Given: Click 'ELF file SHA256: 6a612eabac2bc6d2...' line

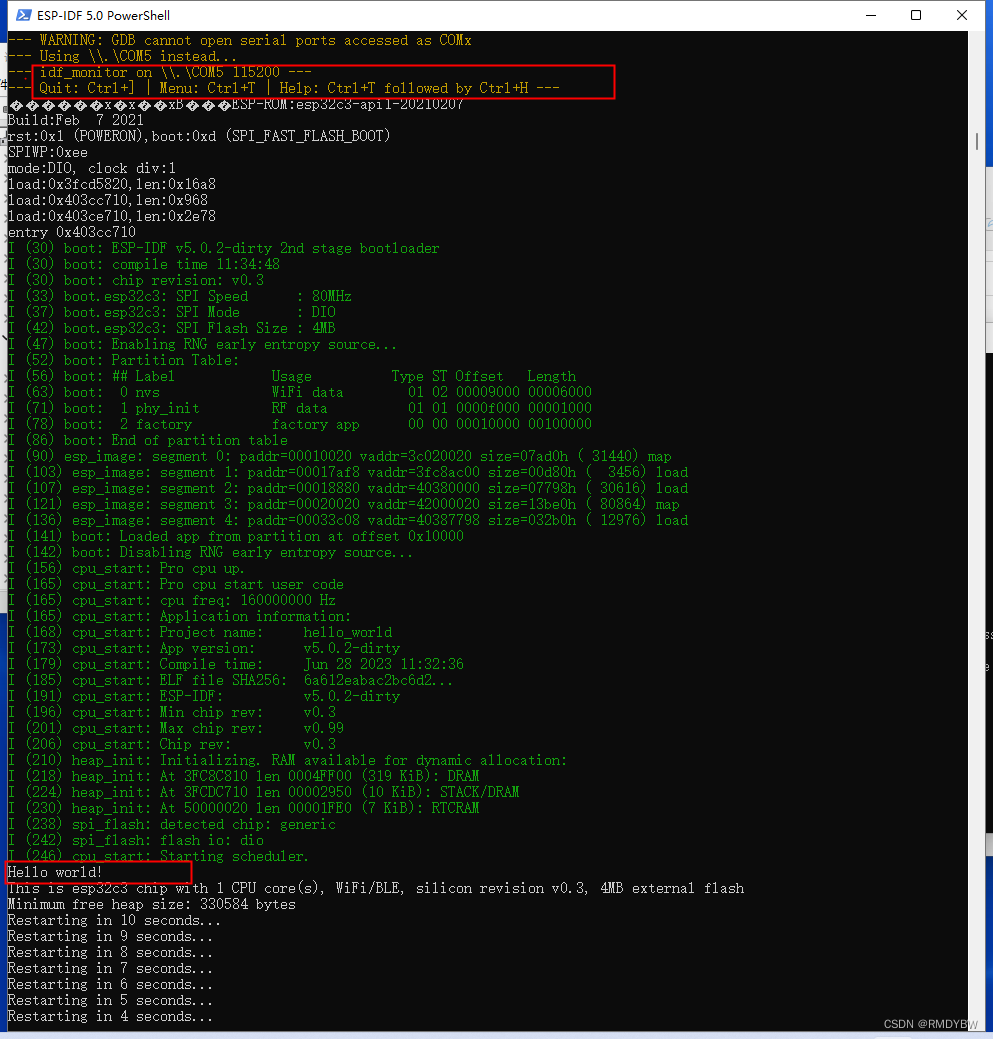Looking at the screenshot, I should tap(231, 681).
